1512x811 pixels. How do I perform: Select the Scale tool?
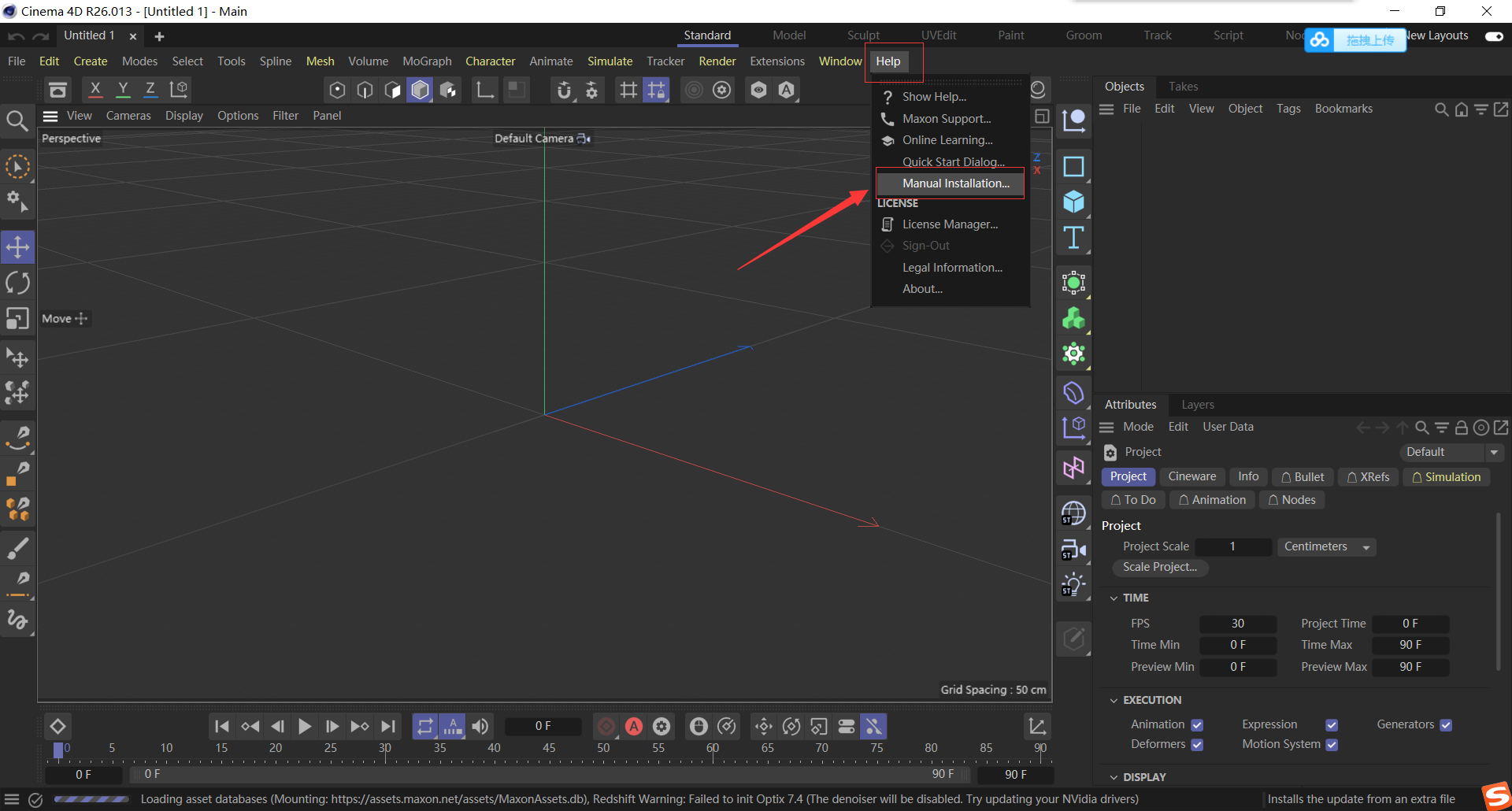17,318
